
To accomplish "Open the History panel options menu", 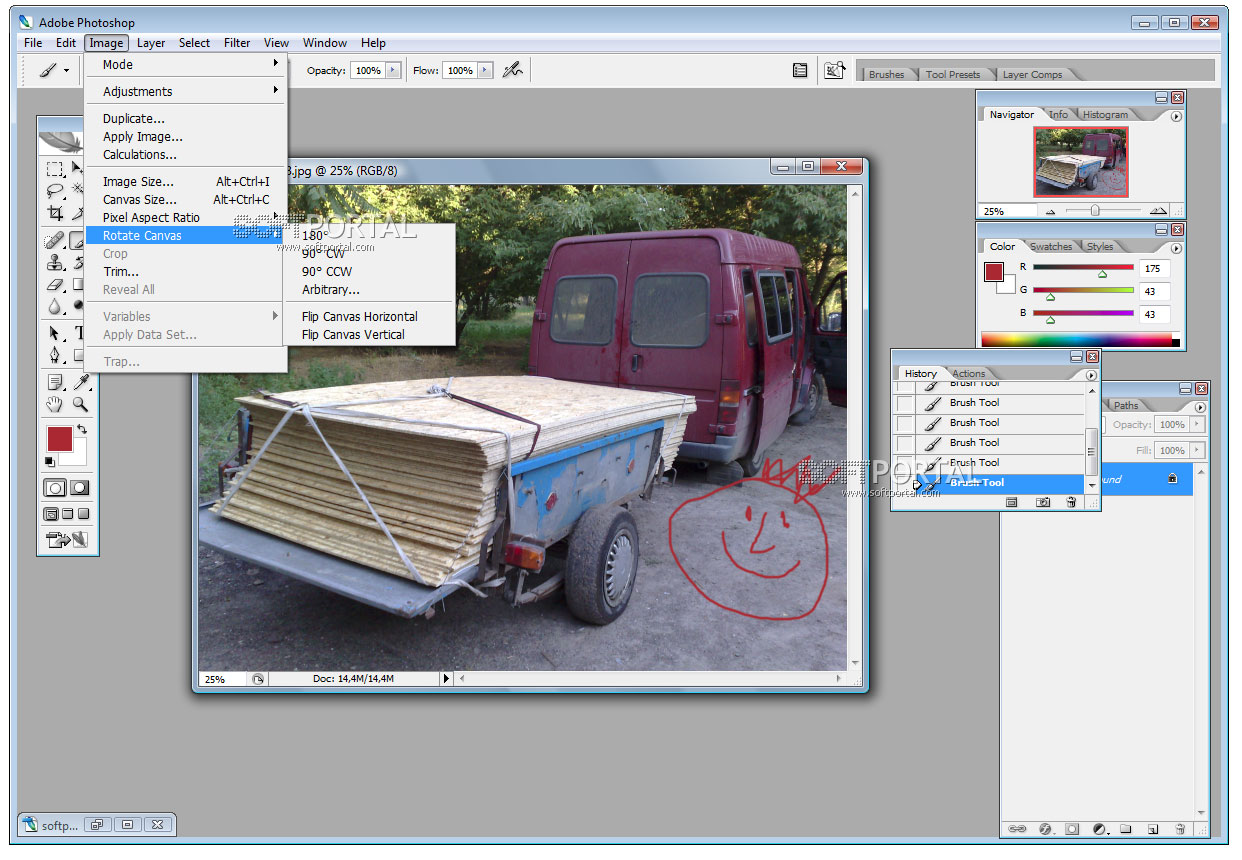I will tap(1091, 375).
